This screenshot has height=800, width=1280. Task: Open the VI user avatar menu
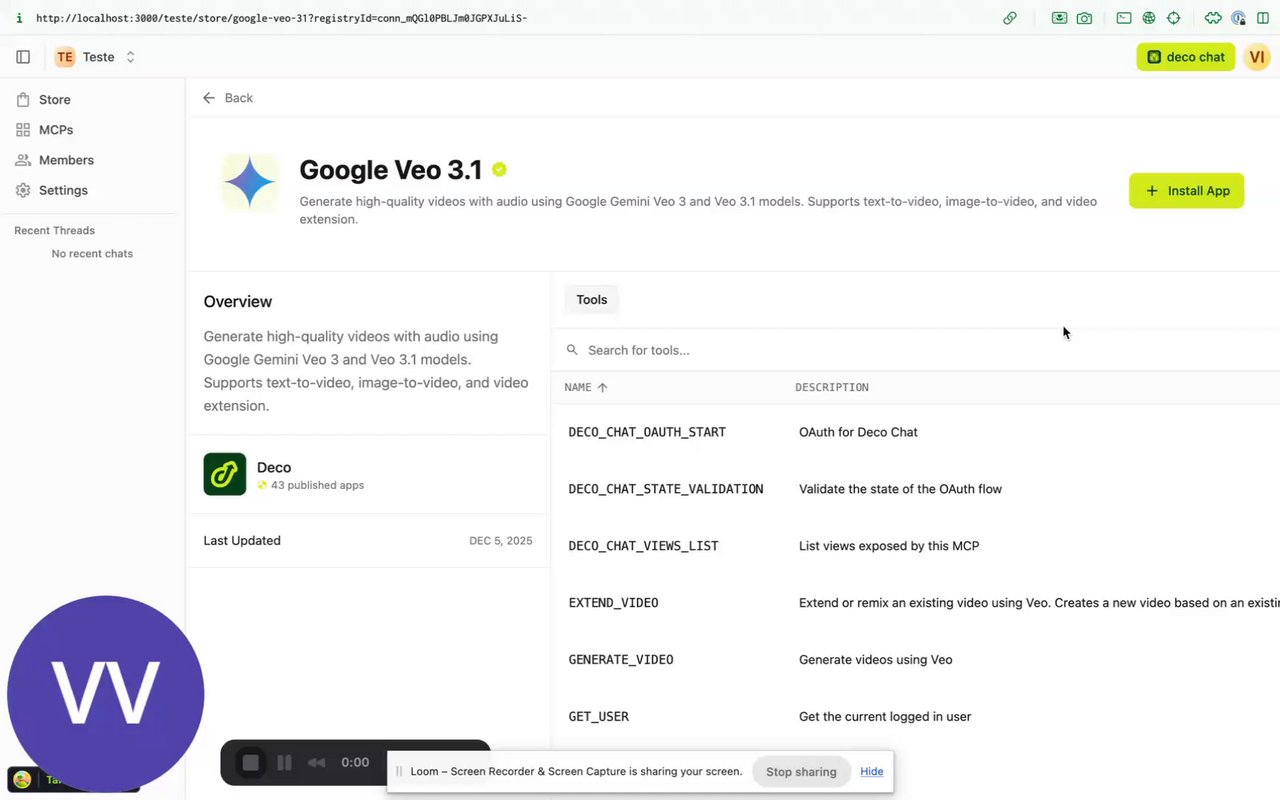[1257, 57]
